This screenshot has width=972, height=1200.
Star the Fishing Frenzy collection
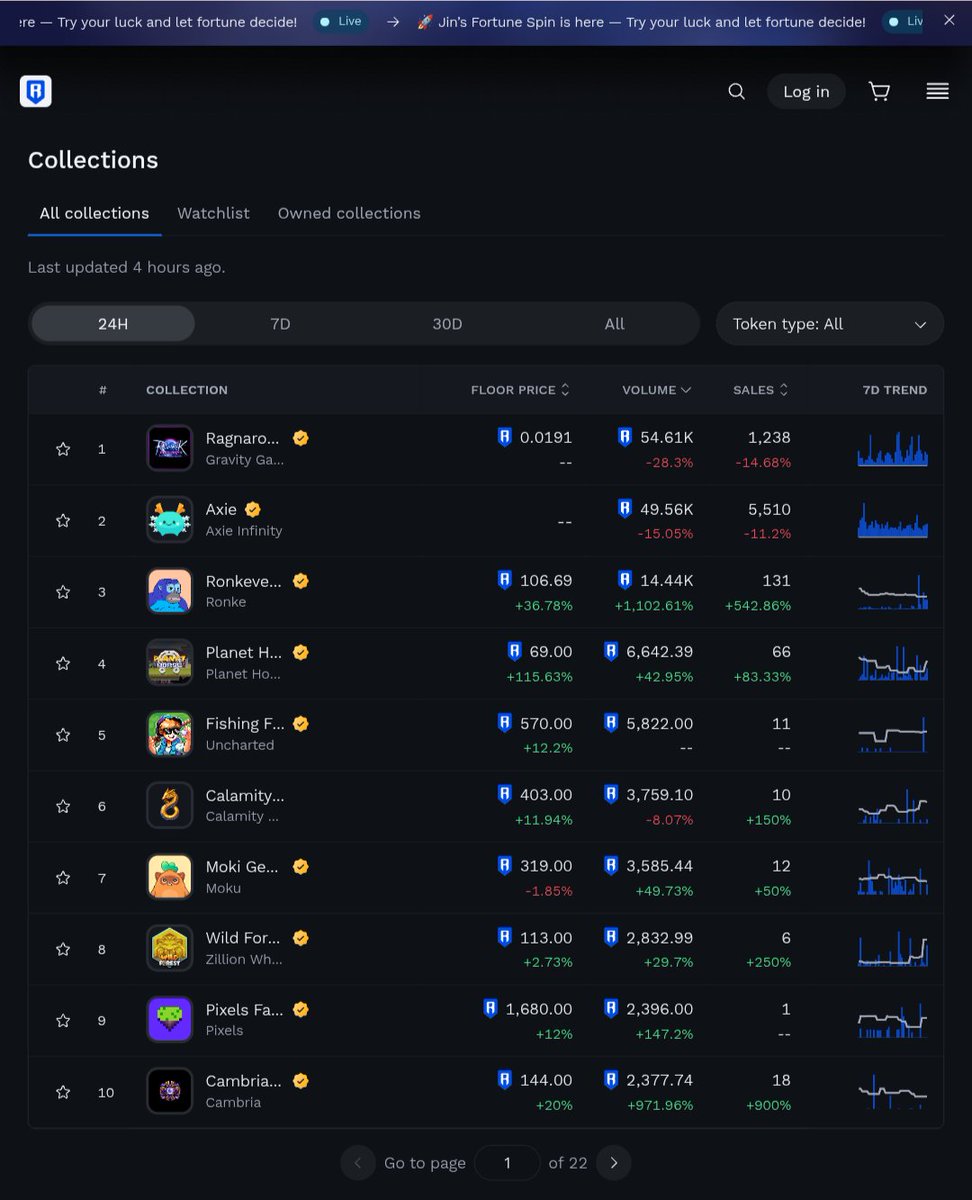click(63, 735)
